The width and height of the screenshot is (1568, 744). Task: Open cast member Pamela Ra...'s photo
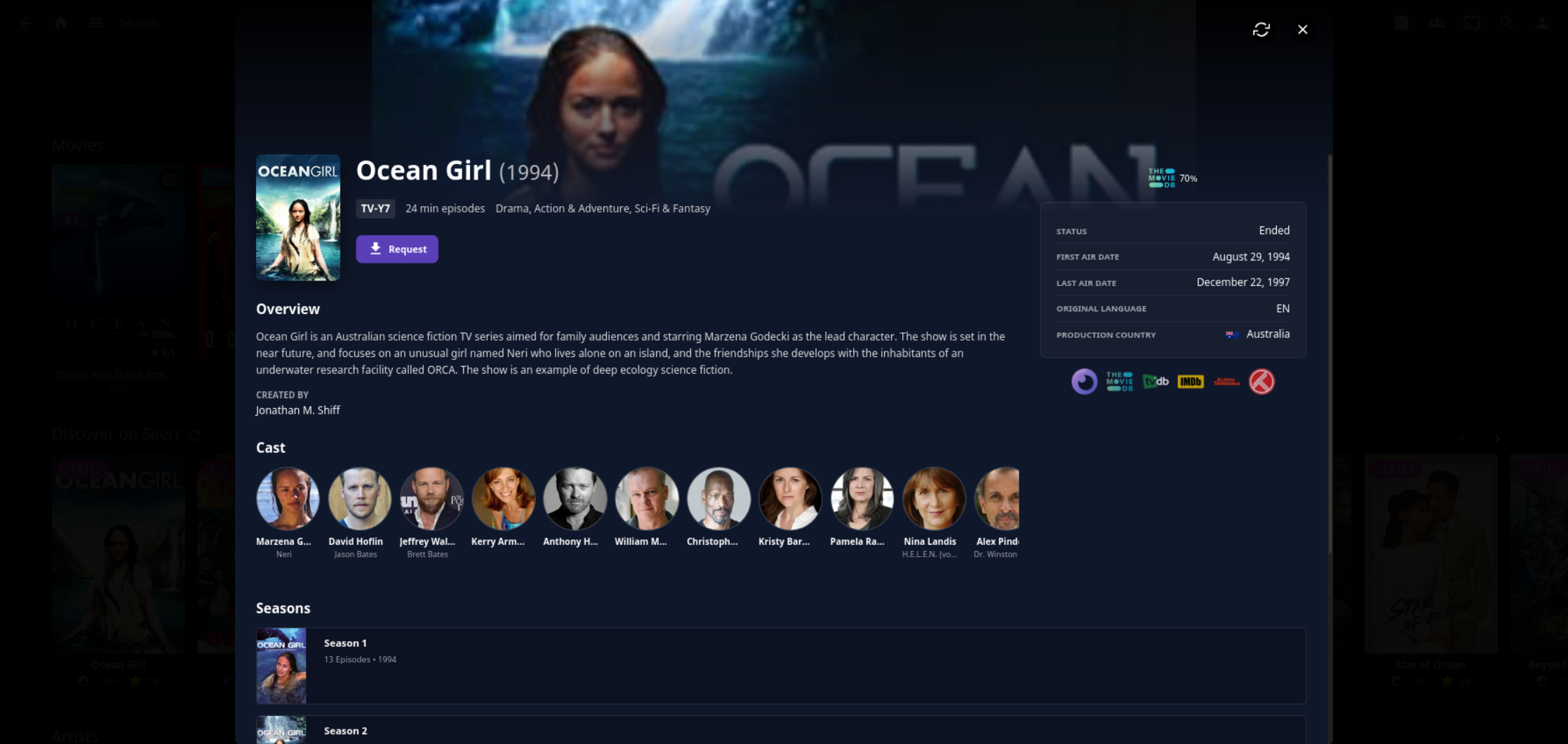[x=862, y=499]
